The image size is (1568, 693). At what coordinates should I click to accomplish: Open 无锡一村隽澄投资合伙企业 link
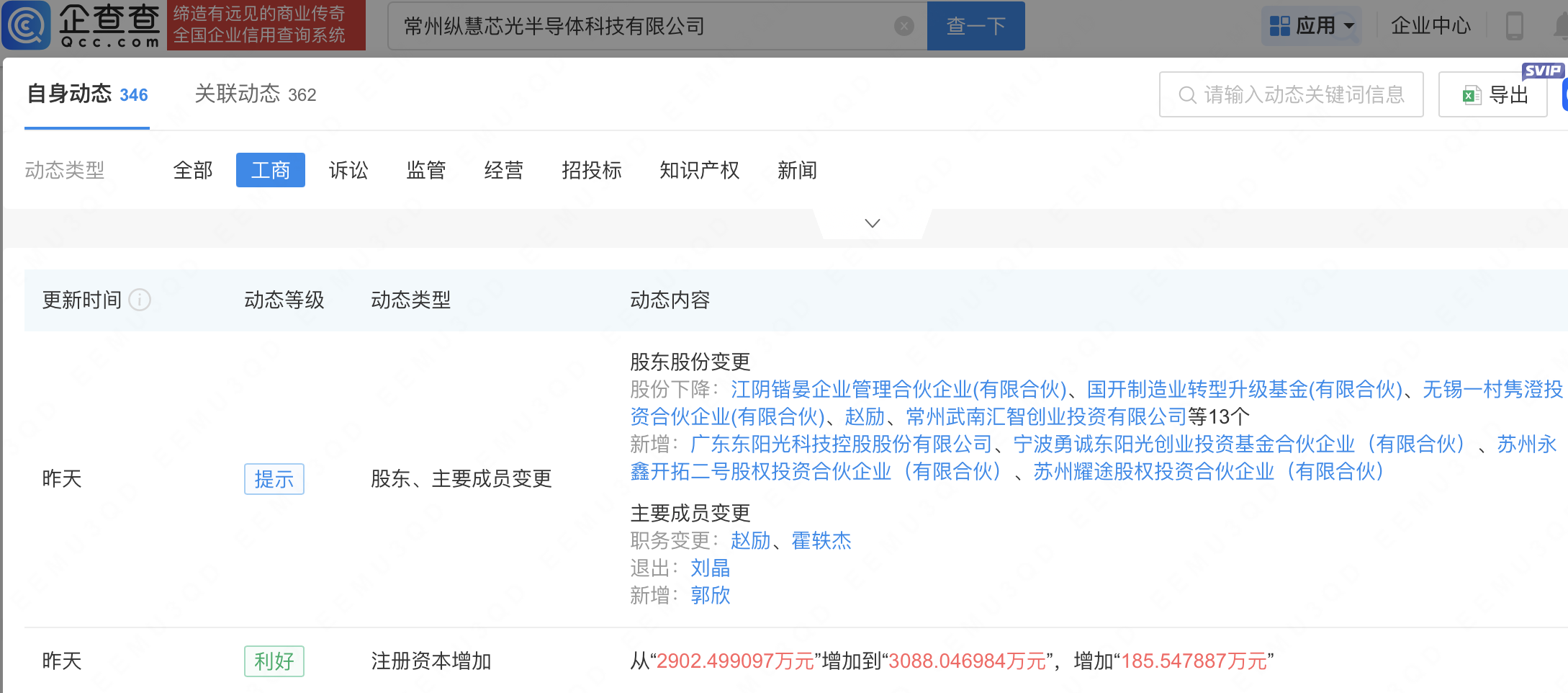point(1096,403)
